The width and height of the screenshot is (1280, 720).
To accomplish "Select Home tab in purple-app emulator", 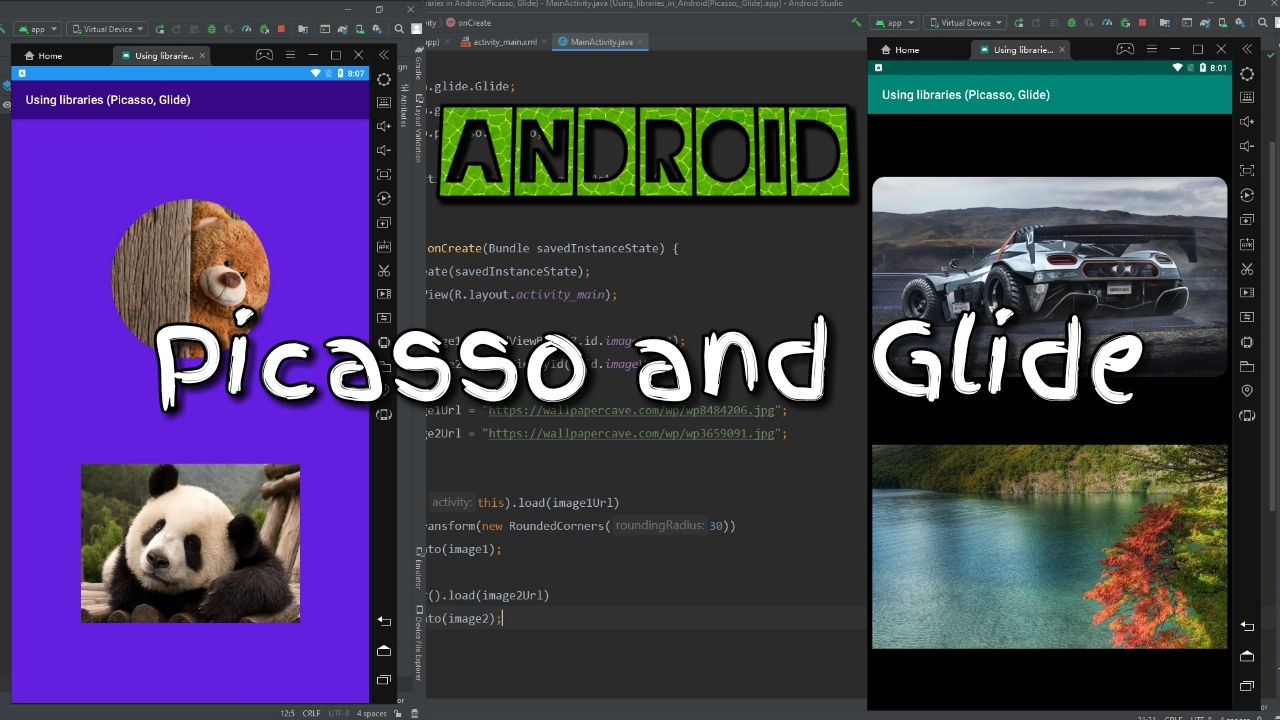I will [x=44, y=56].
